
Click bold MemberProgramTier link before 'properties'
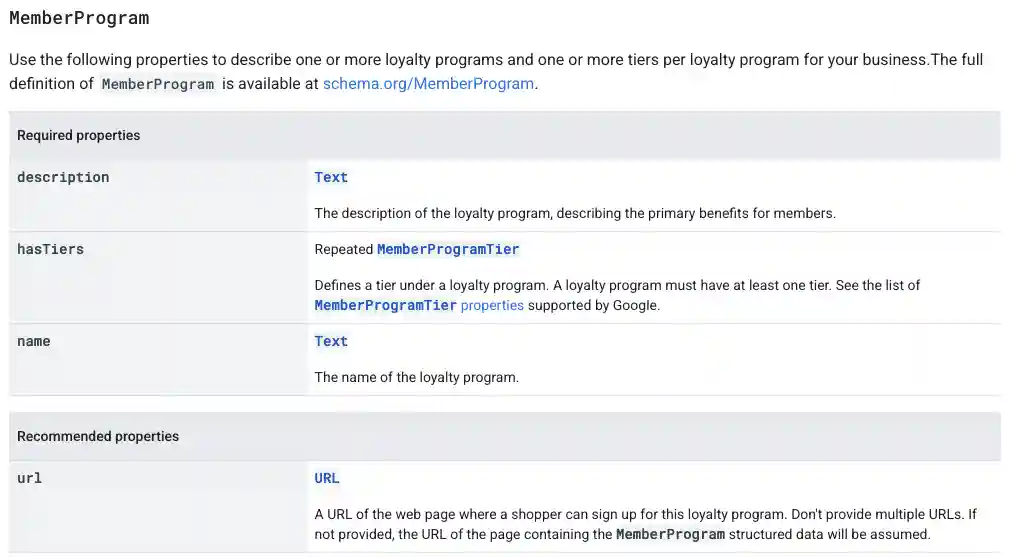[x=385, y=305]
